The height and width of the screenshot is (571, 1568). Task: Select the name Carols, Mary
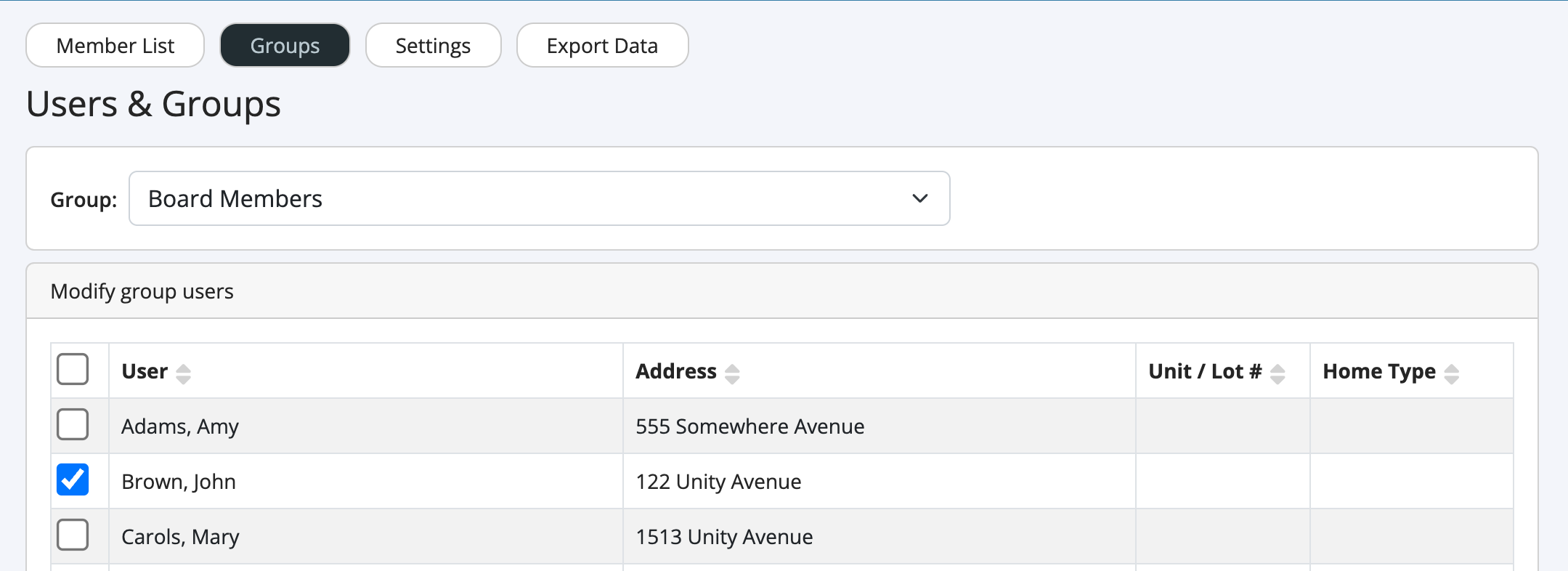180,537
